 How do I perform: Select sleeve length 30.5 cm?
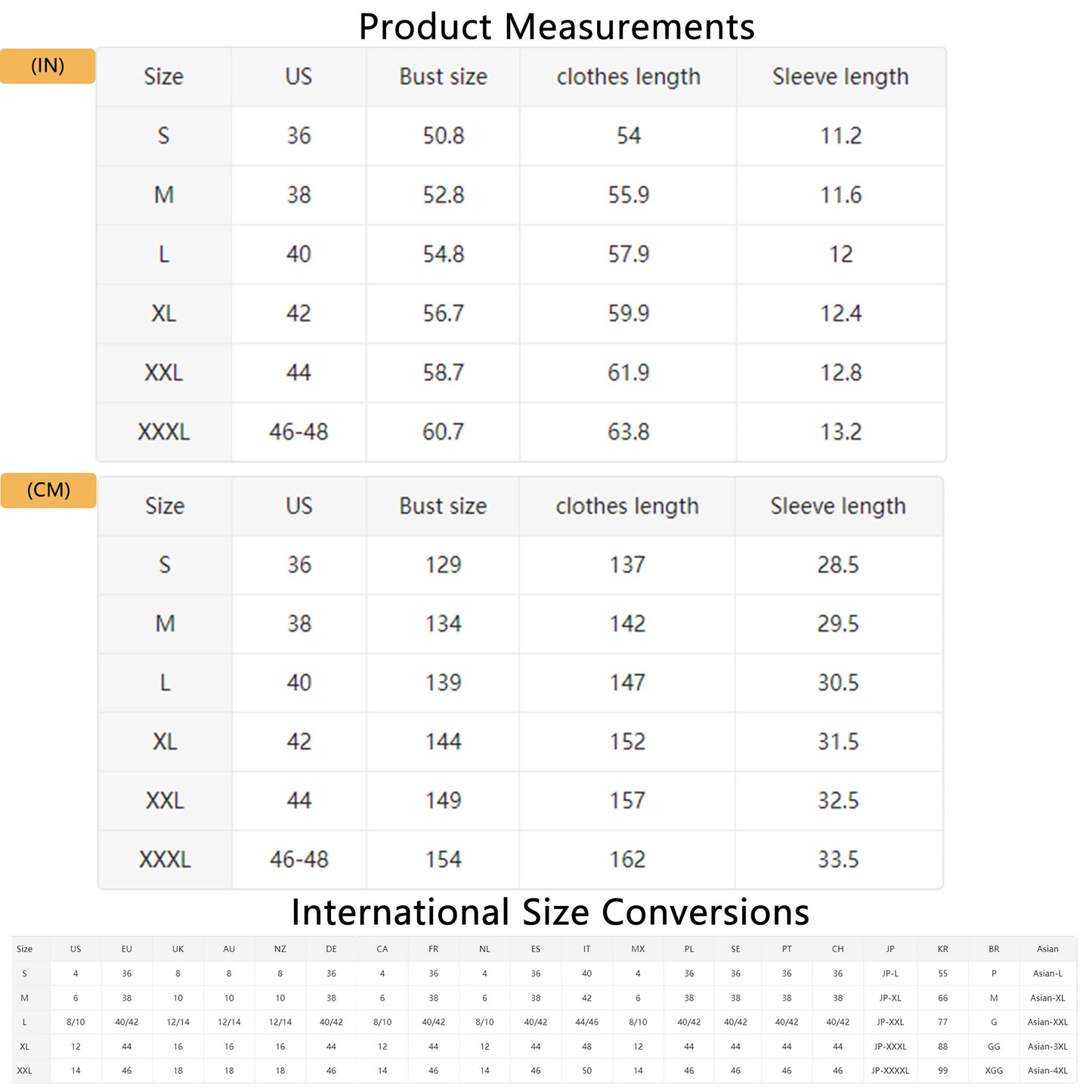pos(838,683)
